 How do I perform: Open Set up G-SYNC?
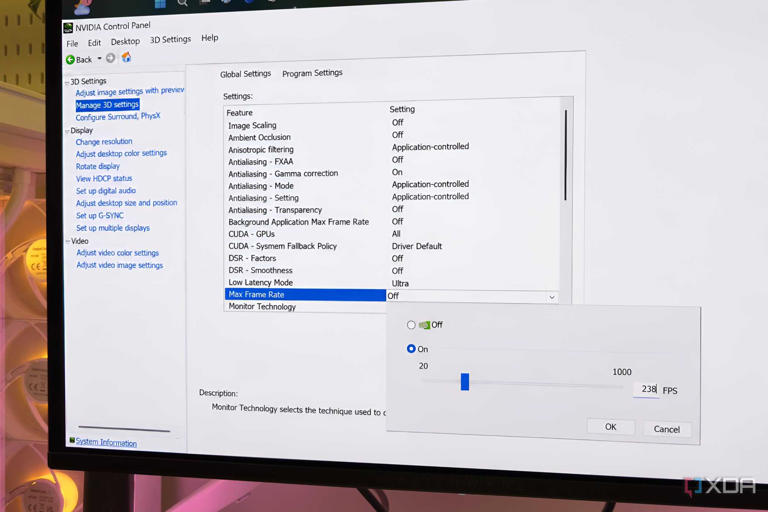click(x=100, y=216)
